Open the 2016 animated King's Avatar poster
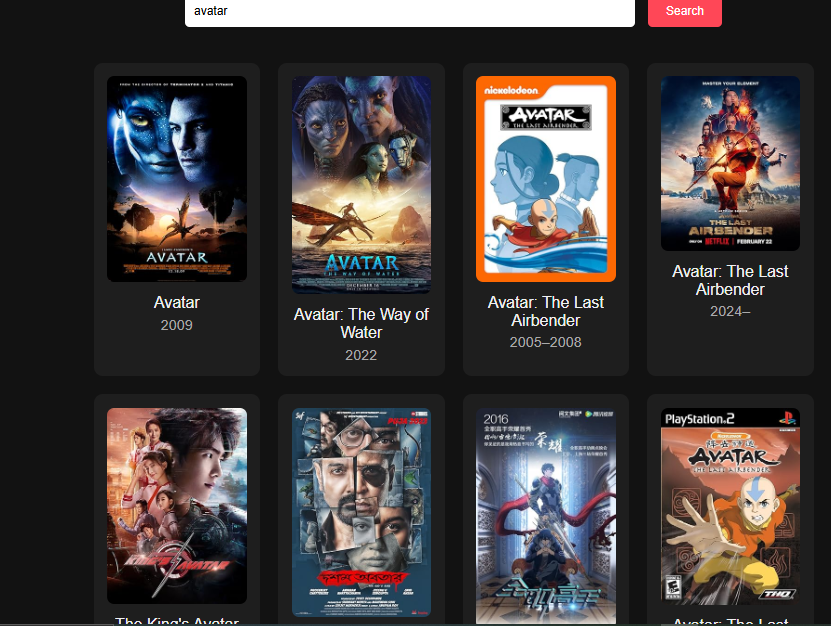The image size is (831, 626). (546, 515)
